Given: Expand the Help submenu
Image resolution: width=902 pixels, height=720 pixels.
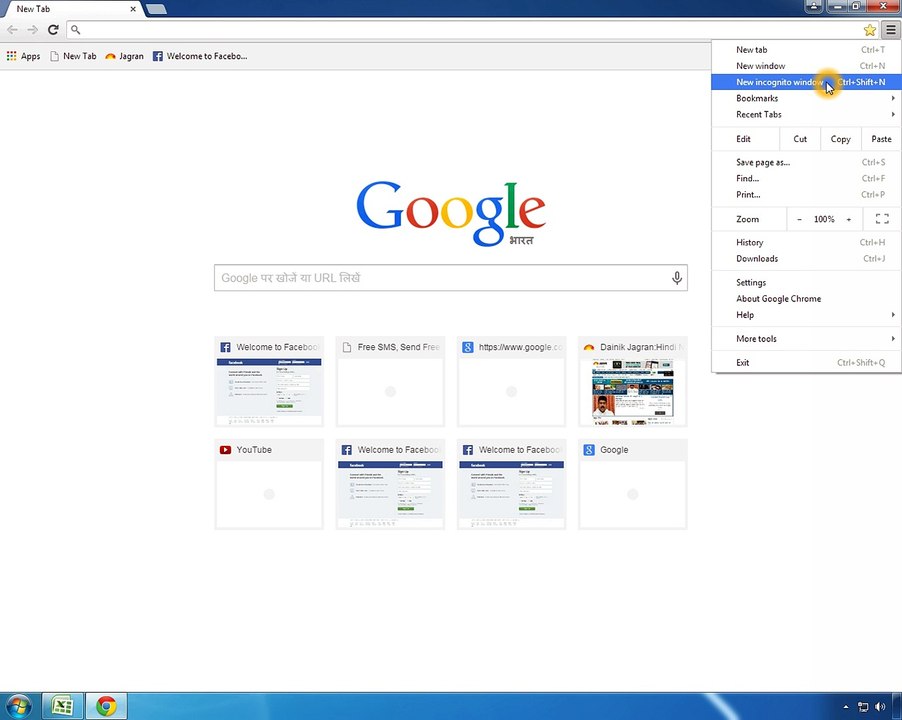Looking at the screenshot, I should tap(806, 315).
